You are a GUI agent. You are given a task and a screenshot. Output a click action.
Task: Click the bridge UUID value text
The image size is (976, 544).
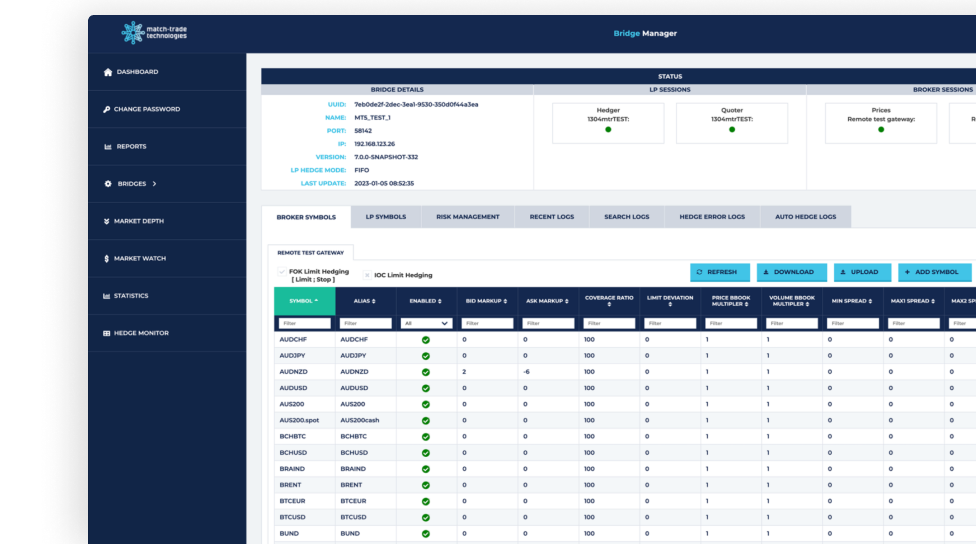[416, 105]
